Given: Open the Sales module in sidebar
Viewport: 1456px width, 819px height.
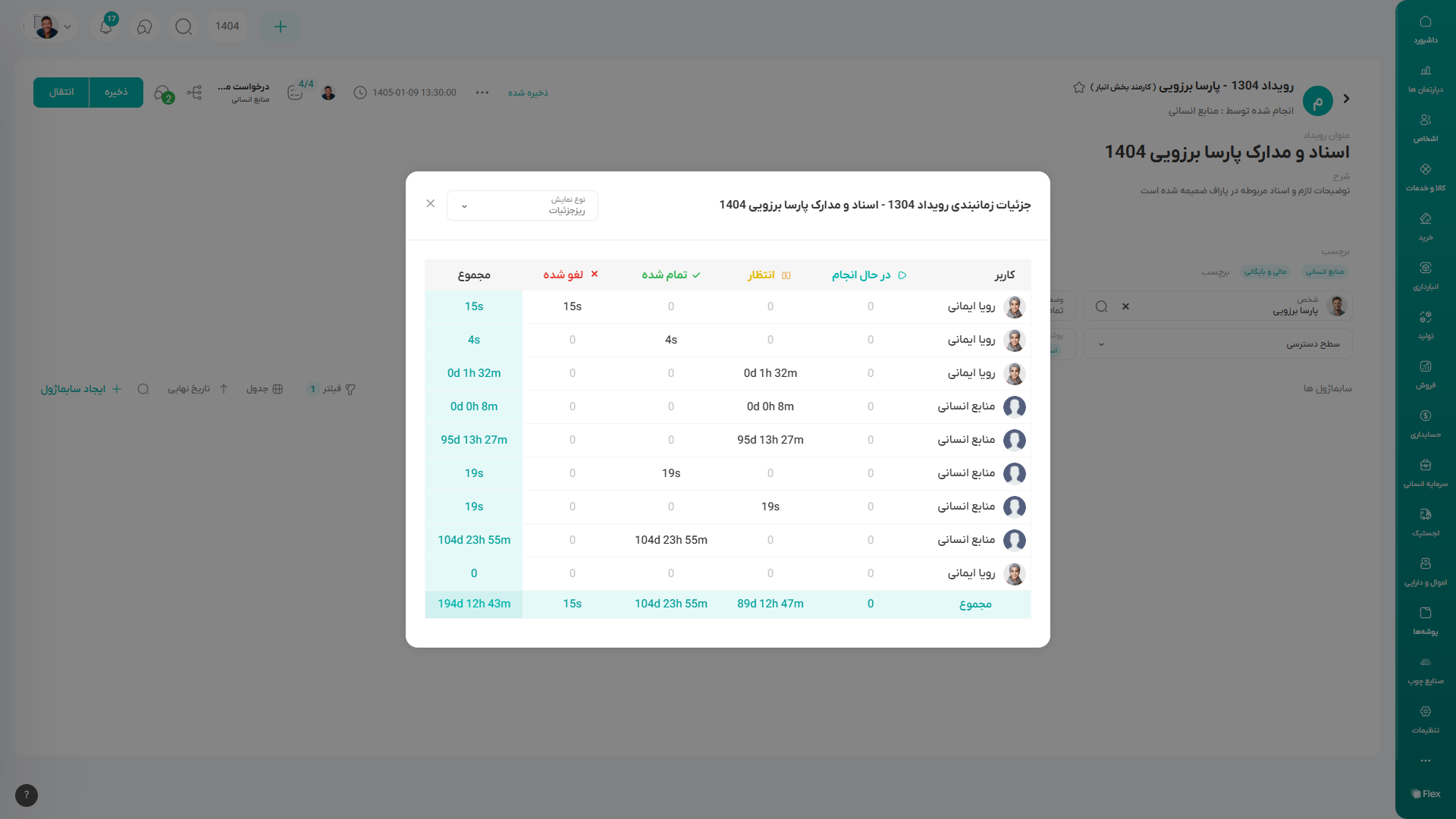Looking at the screenshot, I should tap(1425, 374).
